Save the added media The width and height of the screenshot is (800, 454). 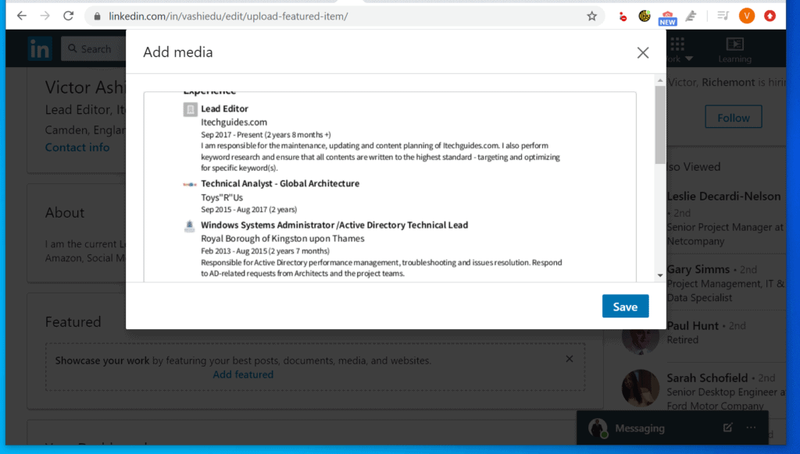(x=625, y=306)
